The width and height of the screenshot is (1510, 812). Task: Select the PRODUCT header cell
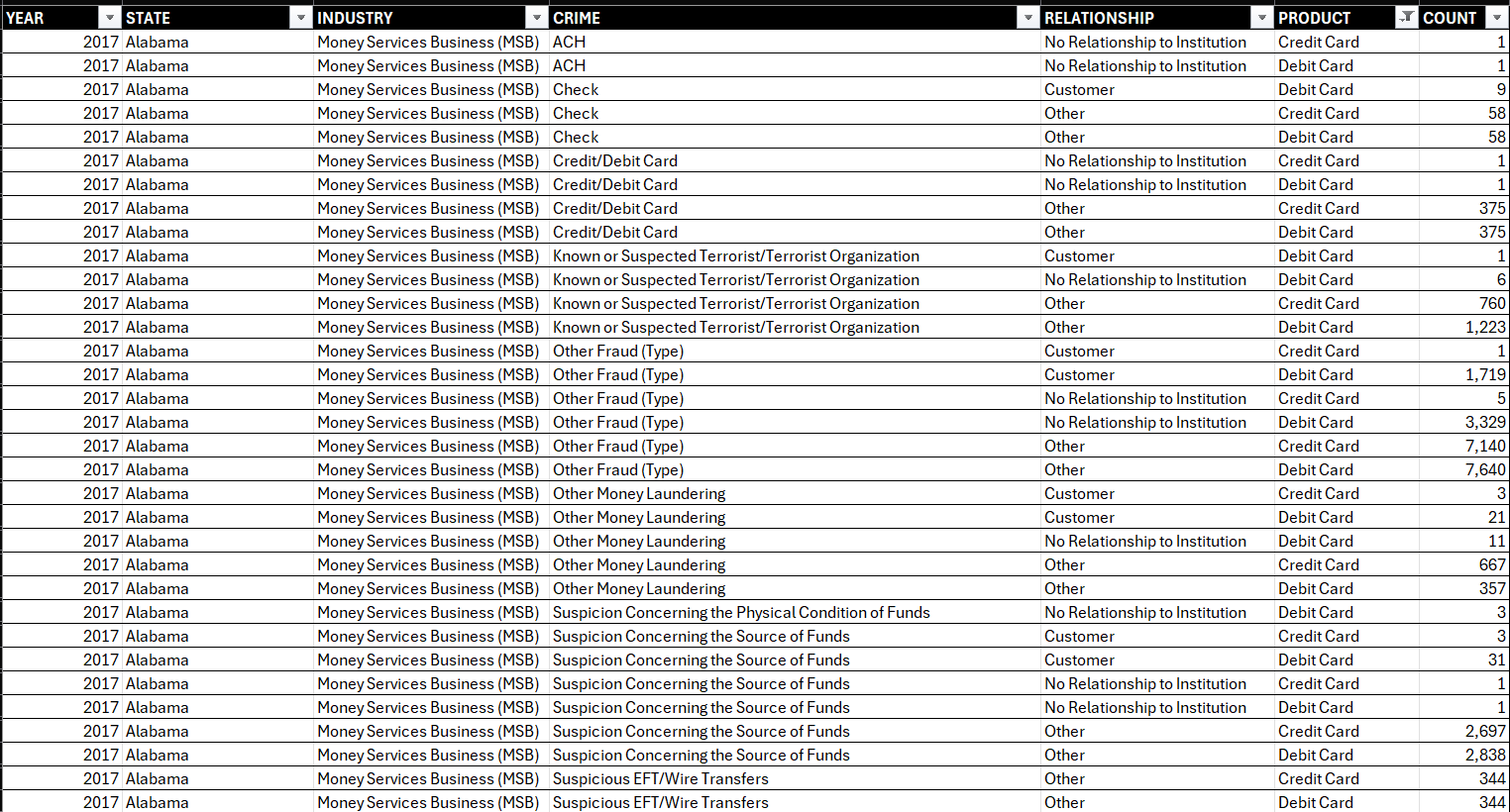[1347, 18]
